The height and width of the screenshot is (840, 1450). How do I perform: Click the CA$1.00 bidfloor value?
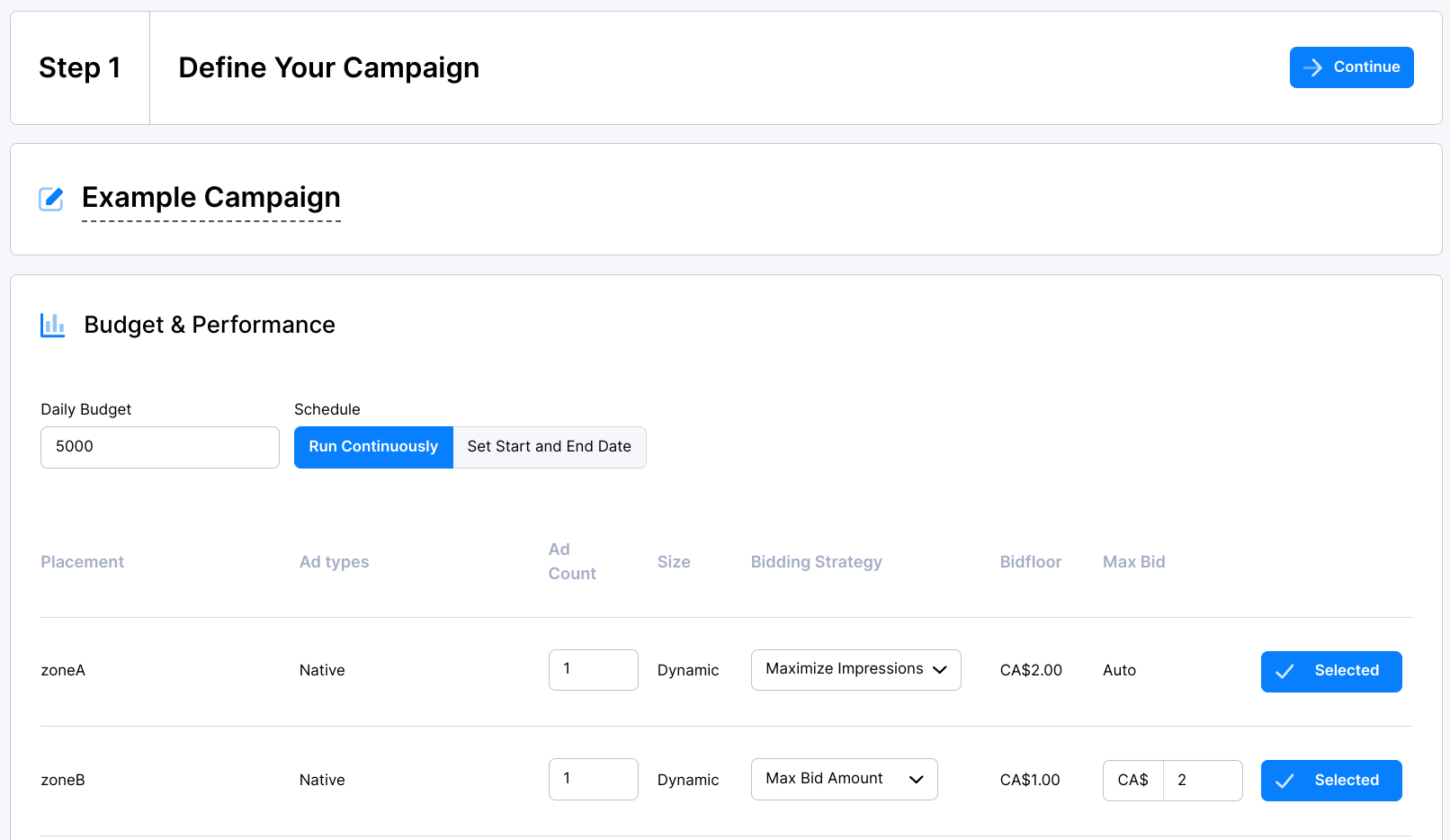coord(1030,781)
